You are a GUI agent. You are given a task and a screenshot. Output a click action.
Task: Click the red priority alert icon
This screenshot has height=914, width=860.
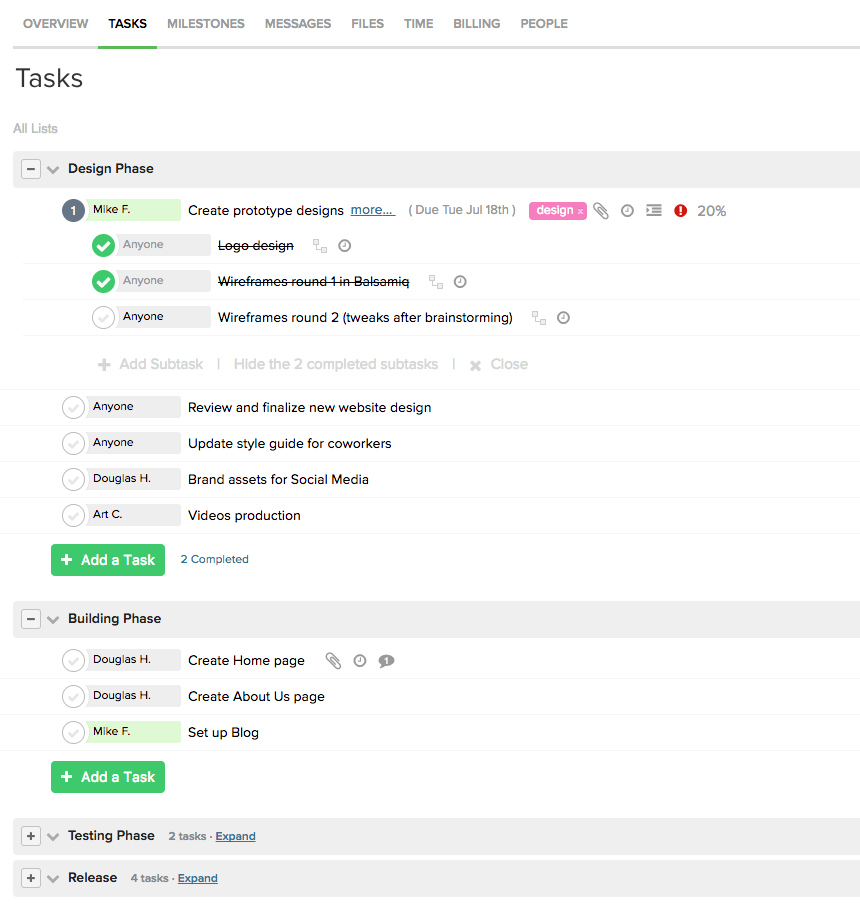[681, 211]
